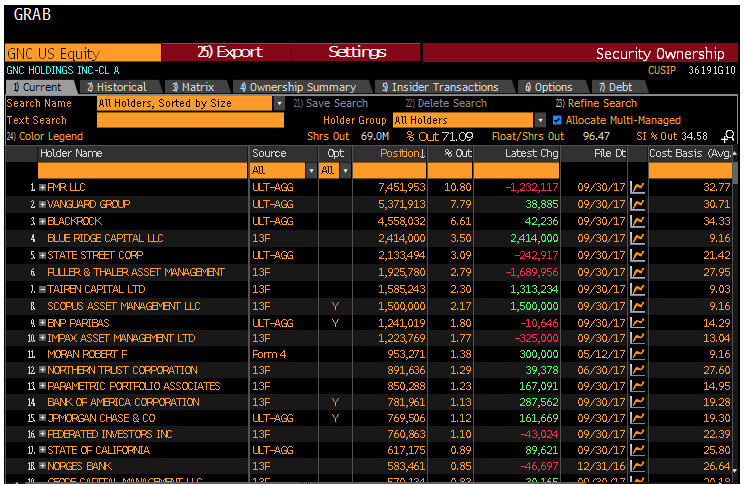The image size is (744, 484).
Task: Expand the Northern Trust Corporation row
Action: point(43,370)
